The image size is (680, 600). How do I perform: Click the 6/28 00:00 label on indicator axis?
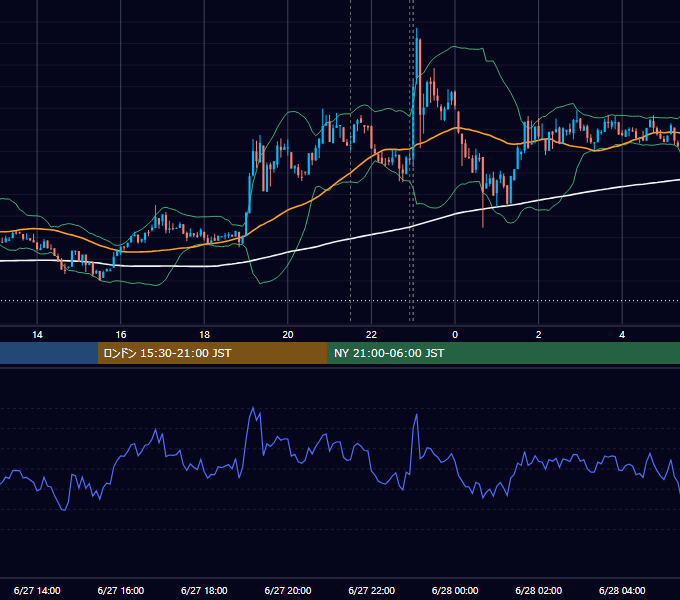[455, 590]
